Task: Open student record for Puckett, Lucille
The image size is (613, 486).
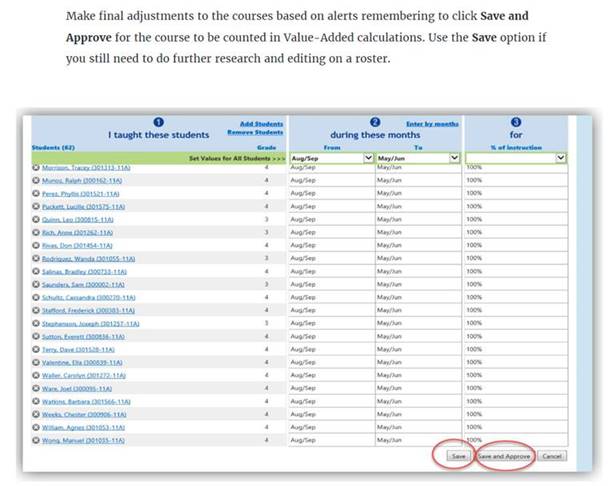Action: [x=79, y=205]
